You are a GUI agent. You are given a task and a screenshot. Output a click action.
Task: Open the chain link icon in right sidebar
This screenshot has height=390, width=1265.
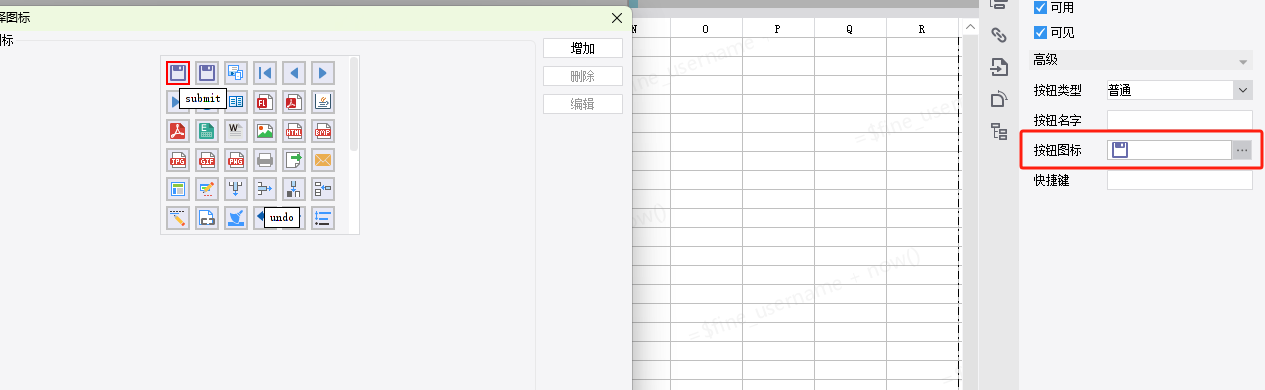998,35
